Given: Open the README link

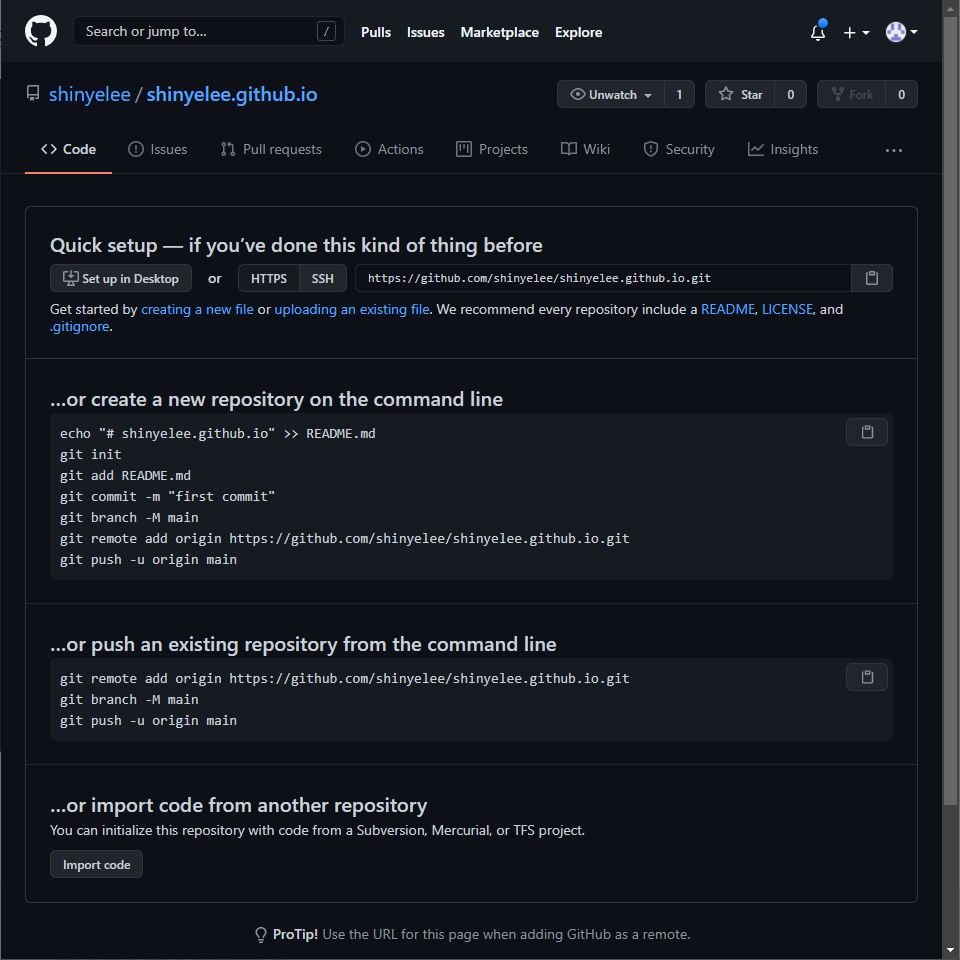Looking at the screenshot, I should (x=727, y=309).
